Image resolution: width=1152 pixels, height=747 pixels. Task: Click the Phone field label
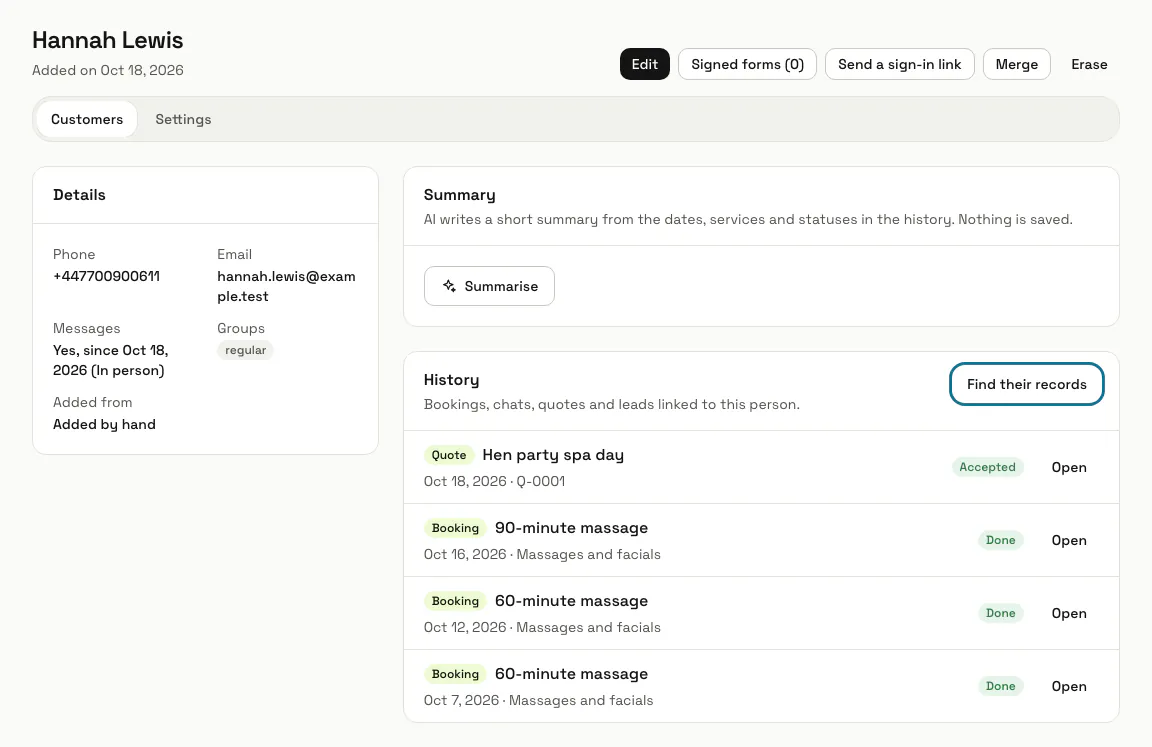pyautogui.click(x=74, y=254)
